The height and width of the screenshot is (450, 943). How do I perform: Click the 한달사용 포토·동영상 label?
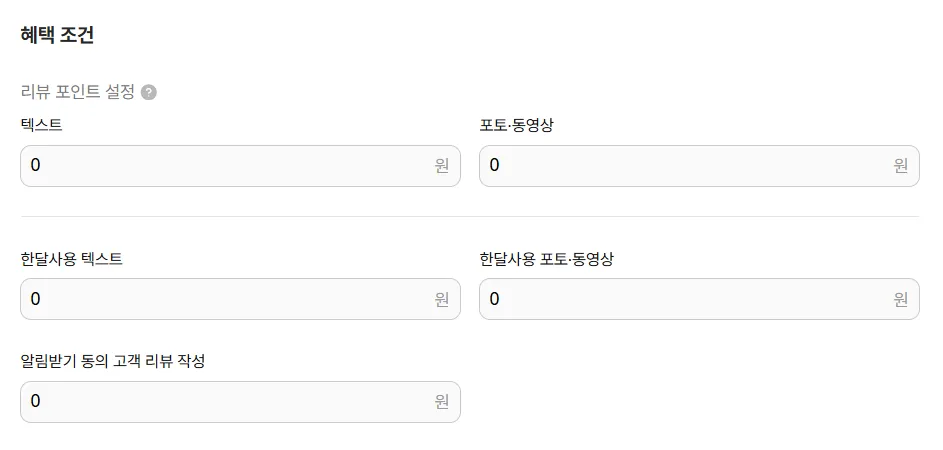coord(547,259)
